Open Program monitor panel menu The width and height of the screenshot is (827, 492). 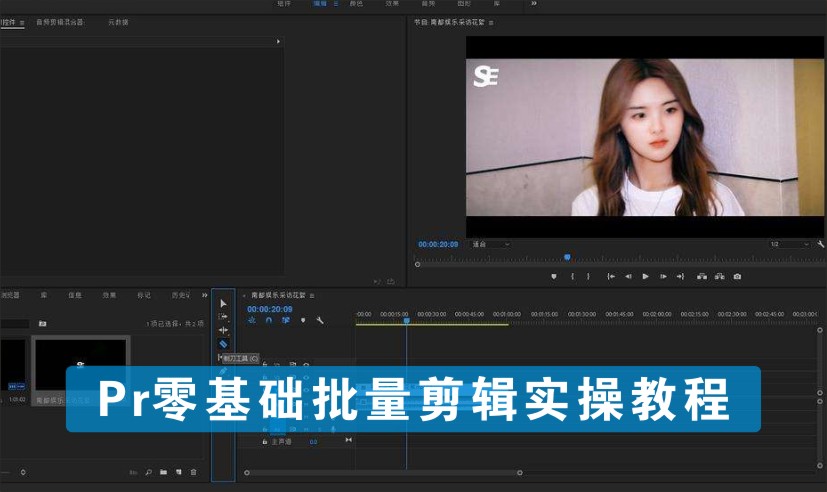coord(491,23)
